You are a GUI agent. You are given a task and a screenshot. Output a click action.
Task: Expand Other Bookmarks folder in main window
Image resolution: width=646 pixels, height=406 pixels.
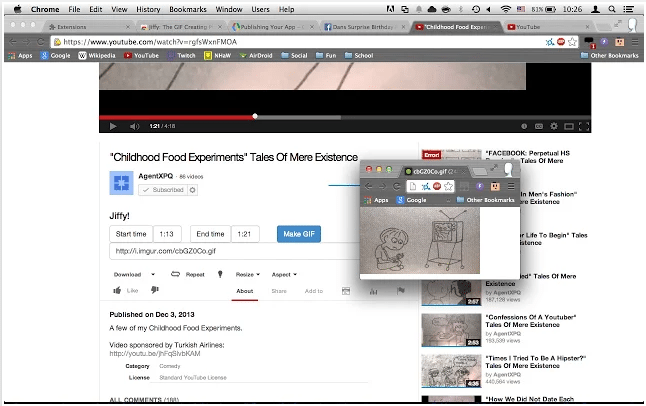[x=610, y=55]
